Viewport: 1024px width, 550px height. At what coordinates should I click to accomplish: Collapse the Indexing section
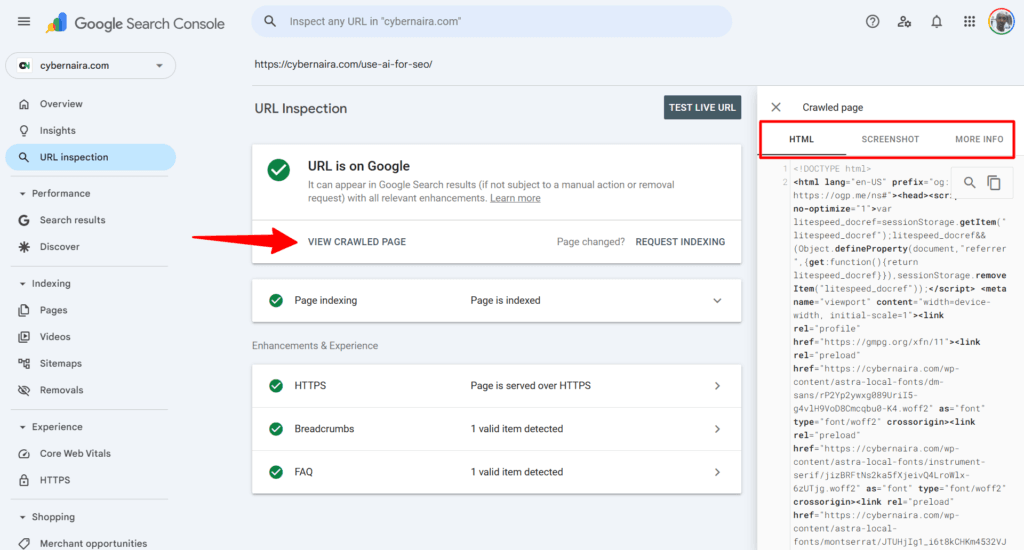[22, 283]
